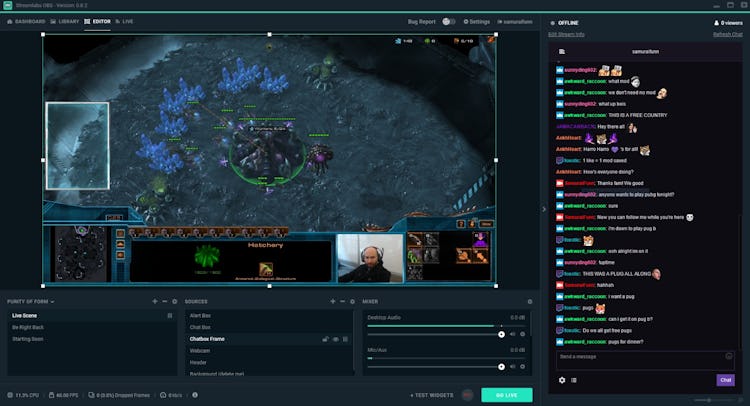Select the Starting Soon scene
Image resolution: width=750 pixels, height=406 pixels.
coord(91,339)
